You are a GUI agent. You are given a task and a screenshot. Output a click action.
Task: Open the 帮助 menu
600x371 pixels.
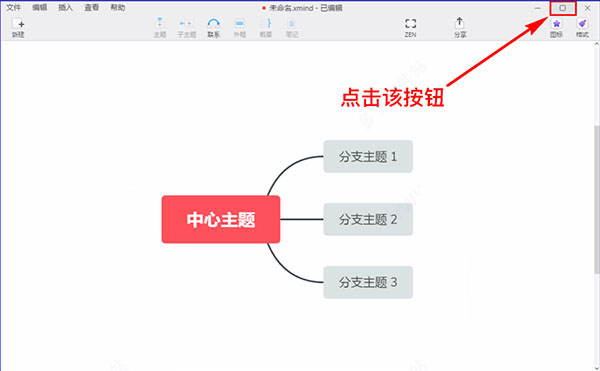pyautogui.click(x=118, y=8)
